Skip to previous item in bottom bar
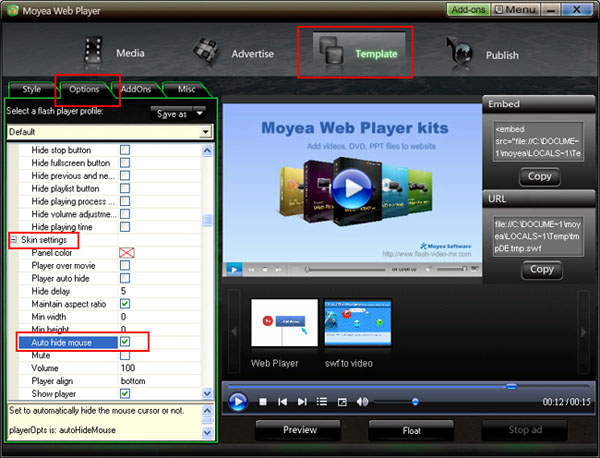This screenshot has width=600, height=458. pos(282,402)
